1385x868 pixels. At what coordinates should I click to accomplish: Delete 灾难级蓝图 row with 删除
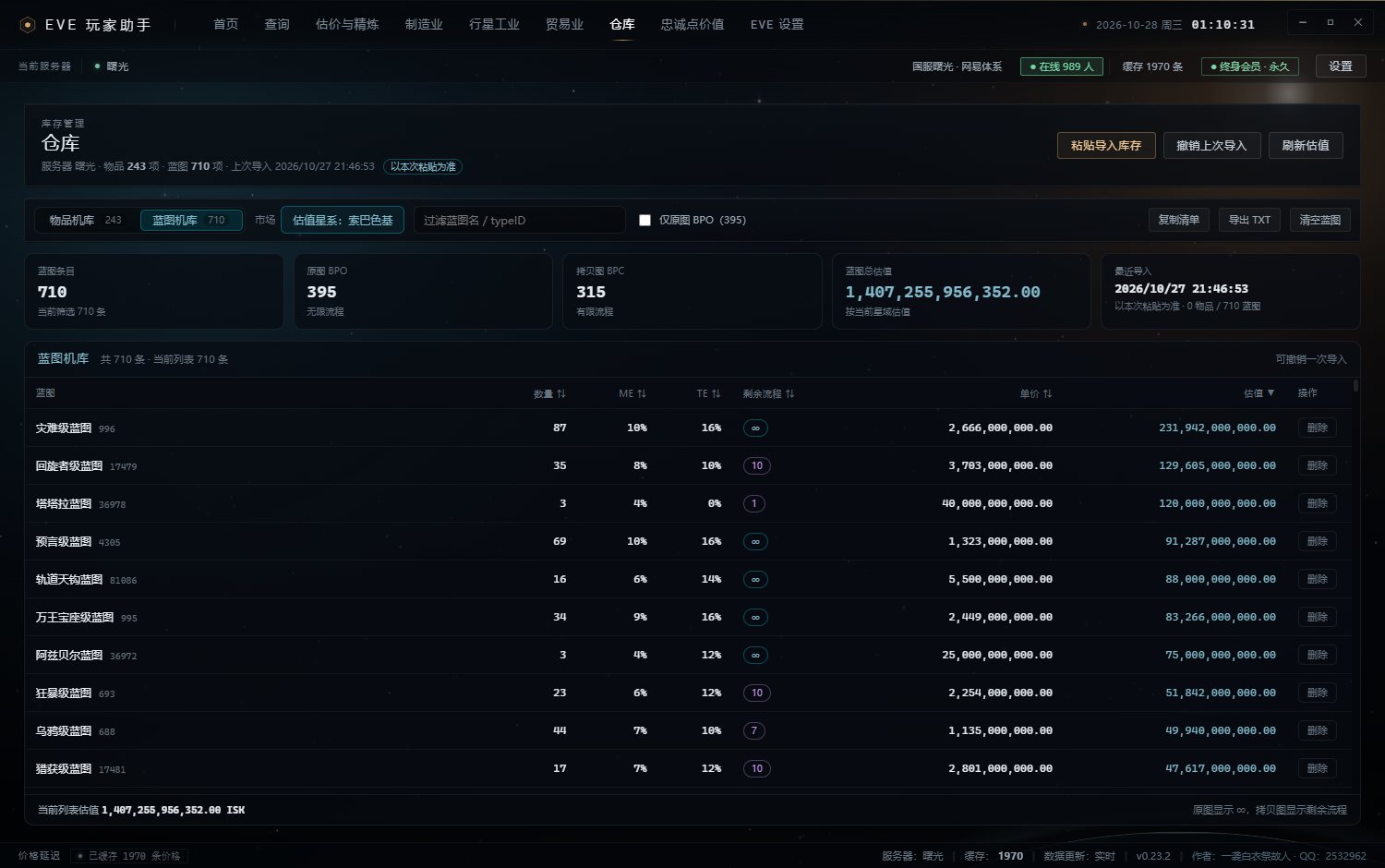[x=1317, y=428]
